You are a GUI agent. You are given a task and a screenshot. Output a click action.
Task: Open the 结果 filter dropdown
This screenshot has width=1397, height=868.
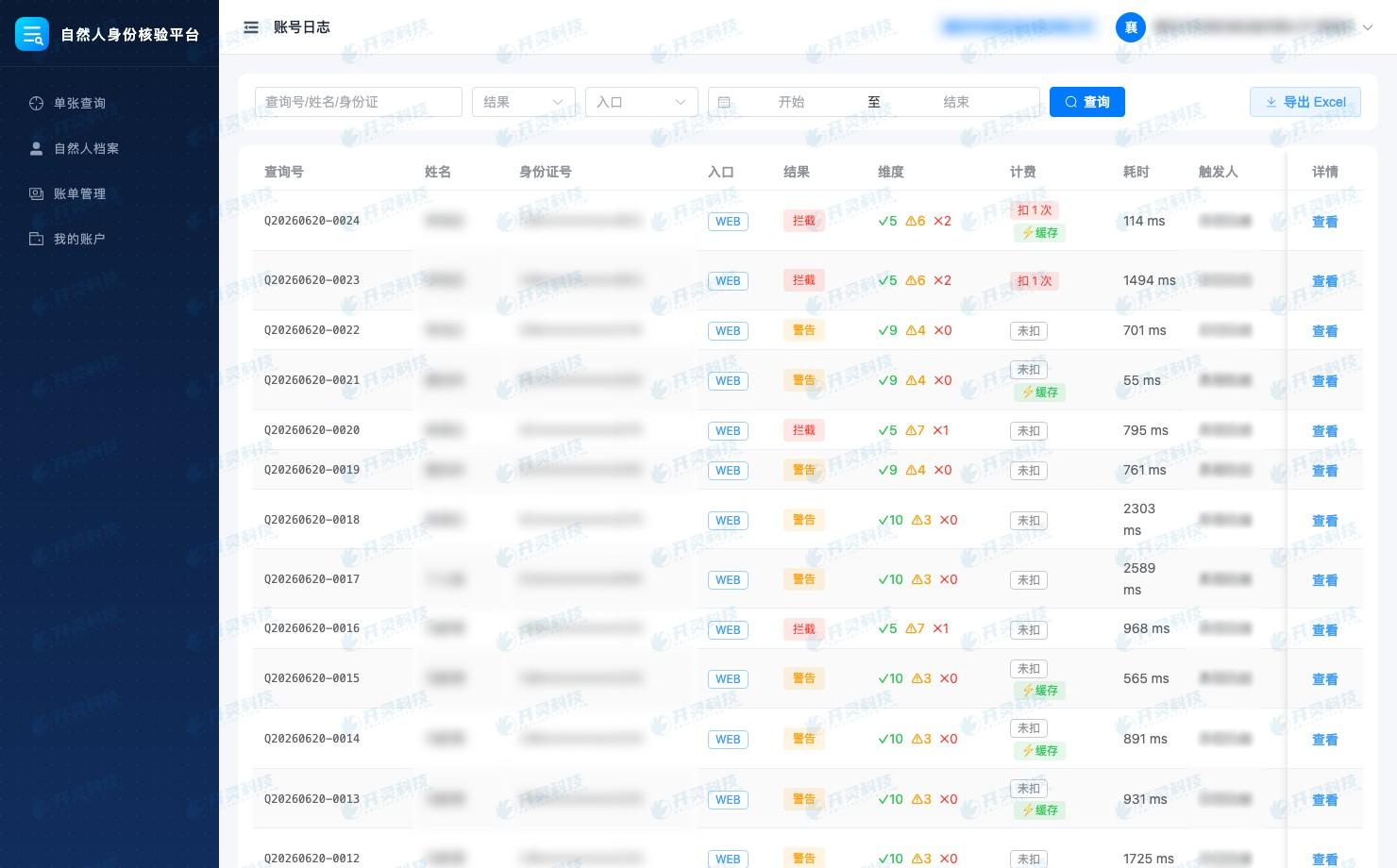(x=524, y=102)
